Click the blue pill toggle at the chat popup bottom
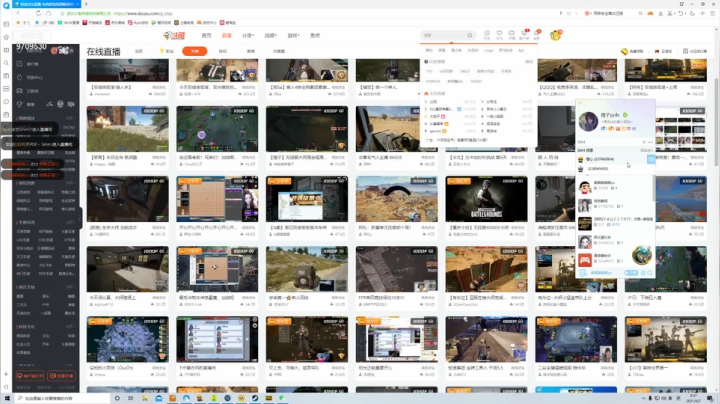 click(x=631, y=273)
